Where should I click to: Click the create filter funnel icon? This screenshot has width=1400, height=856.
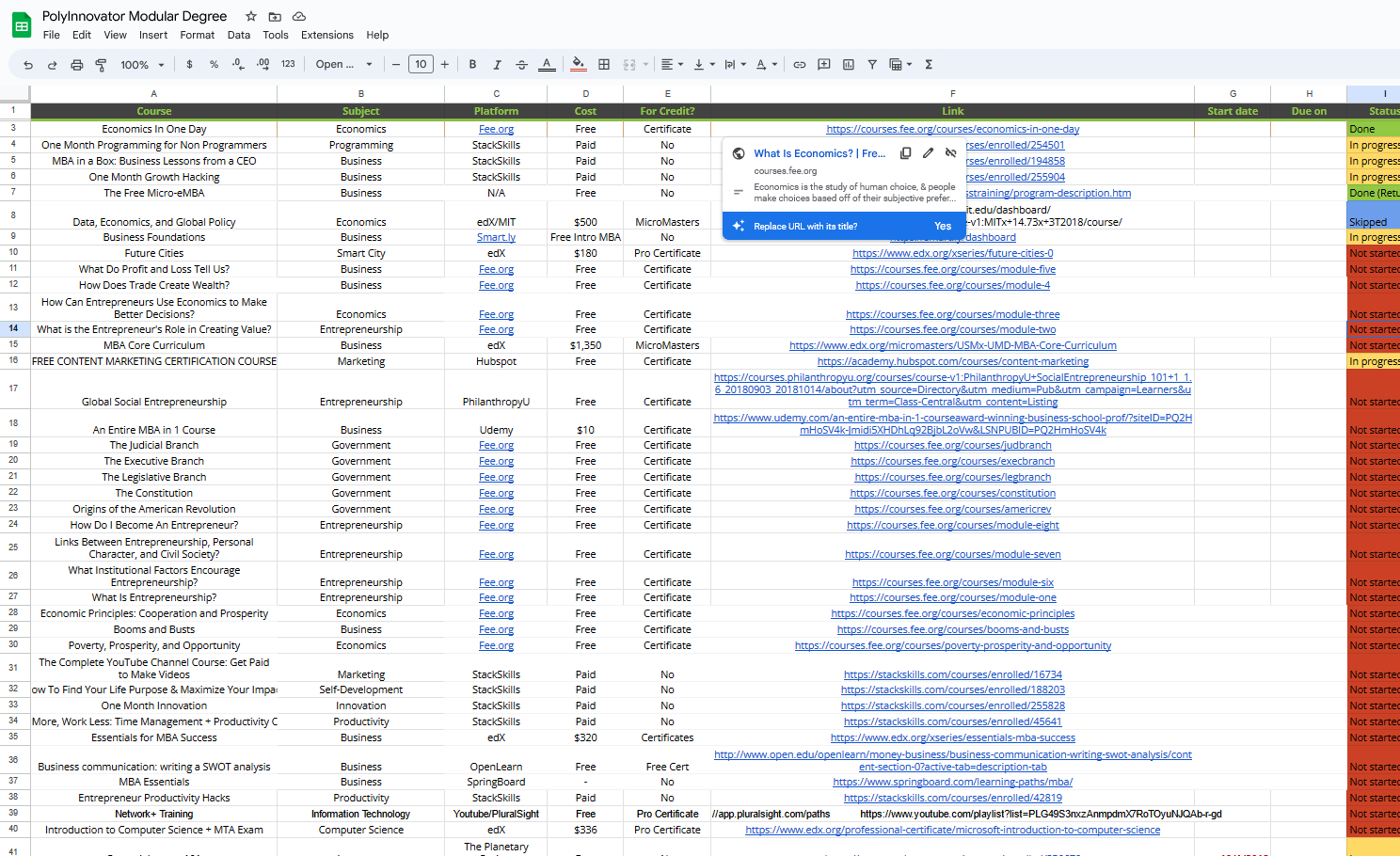tap(872, 65)
